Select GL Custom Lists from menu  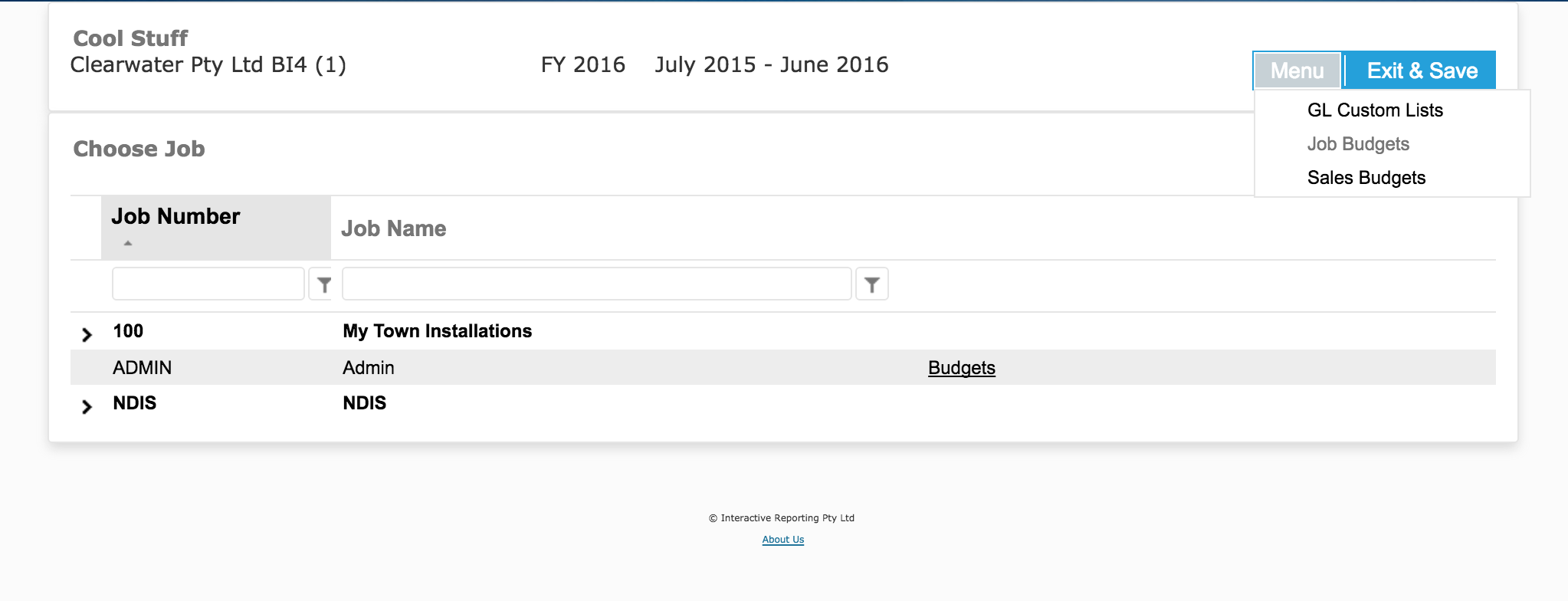(x=1375, y=110)
